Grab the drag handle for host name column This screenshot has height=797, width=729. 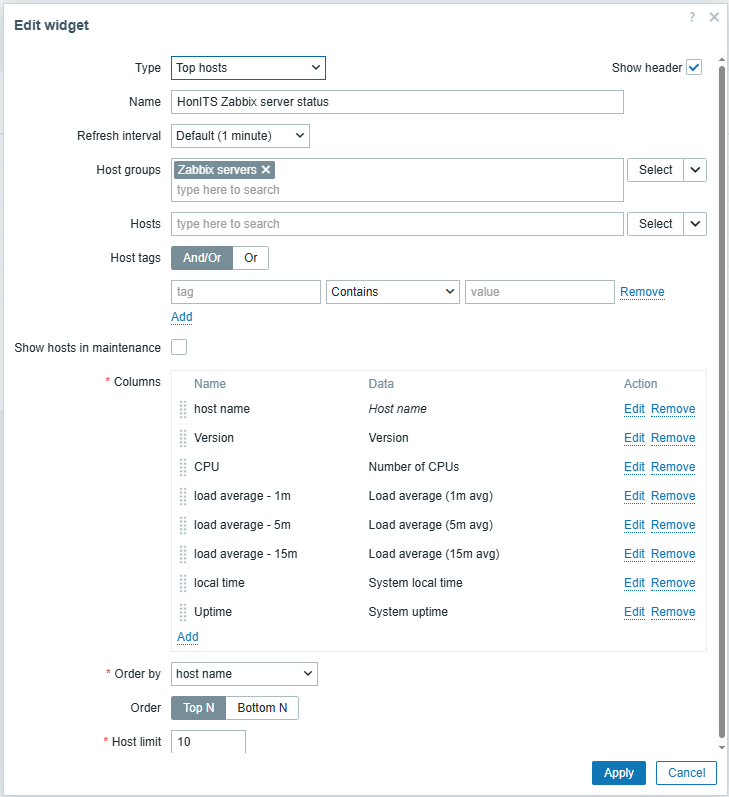183,409
